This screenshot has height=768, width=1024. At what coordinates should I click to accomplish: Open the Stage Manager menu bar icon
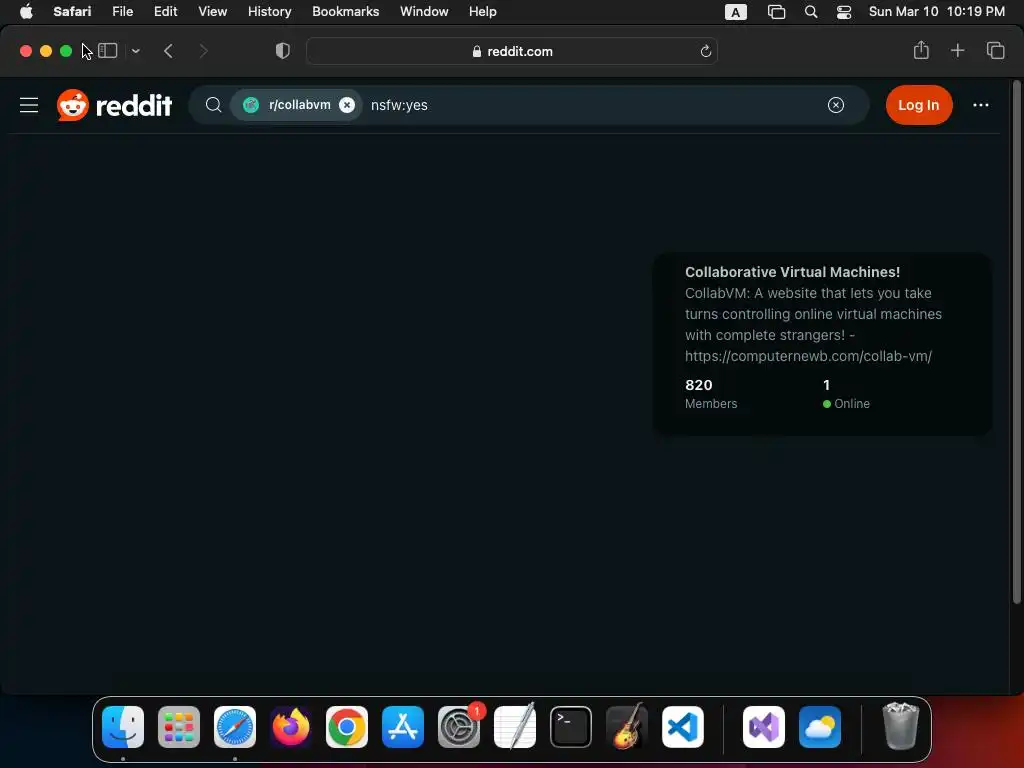pyautogui.click(x=776, y=12)
